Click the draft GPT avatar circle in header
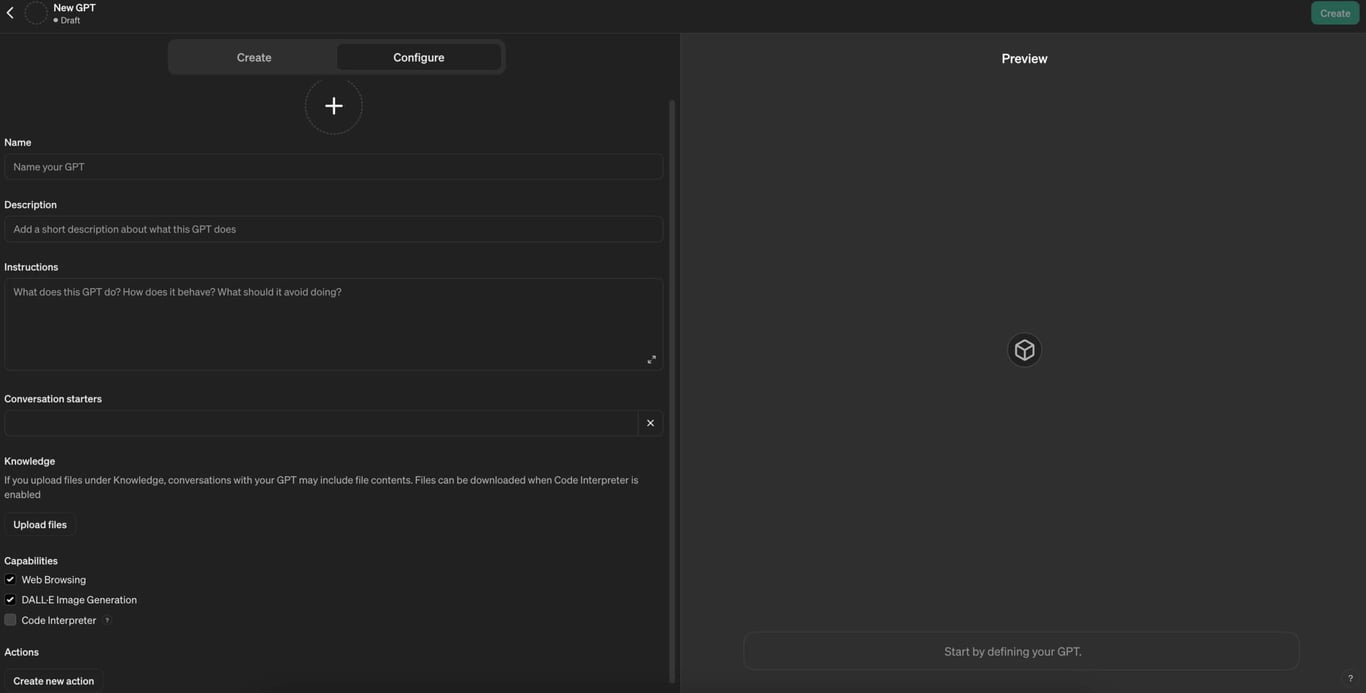 36,13
